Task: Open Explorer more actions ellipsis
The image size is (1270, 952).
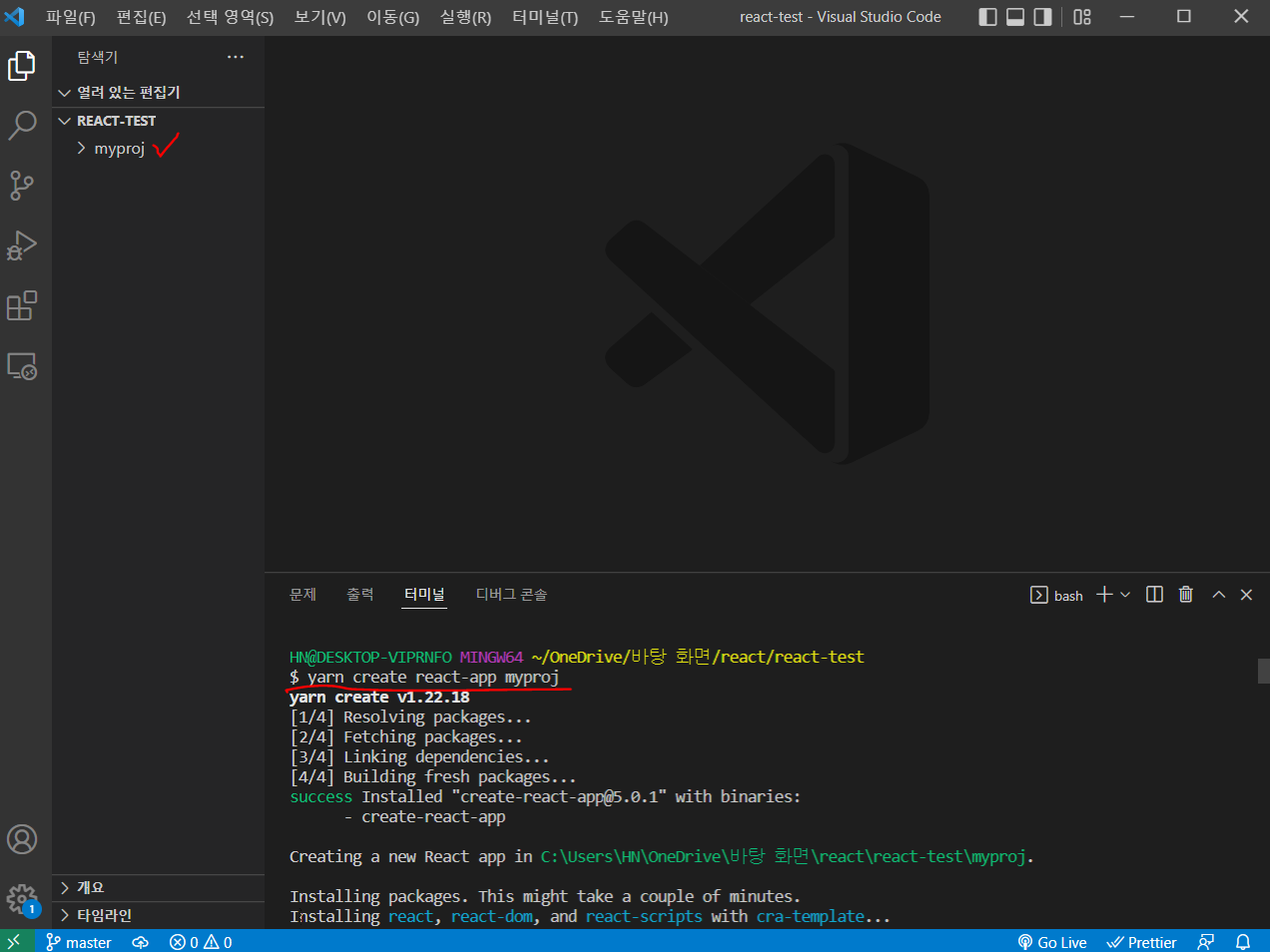Action: click(236, 57)
